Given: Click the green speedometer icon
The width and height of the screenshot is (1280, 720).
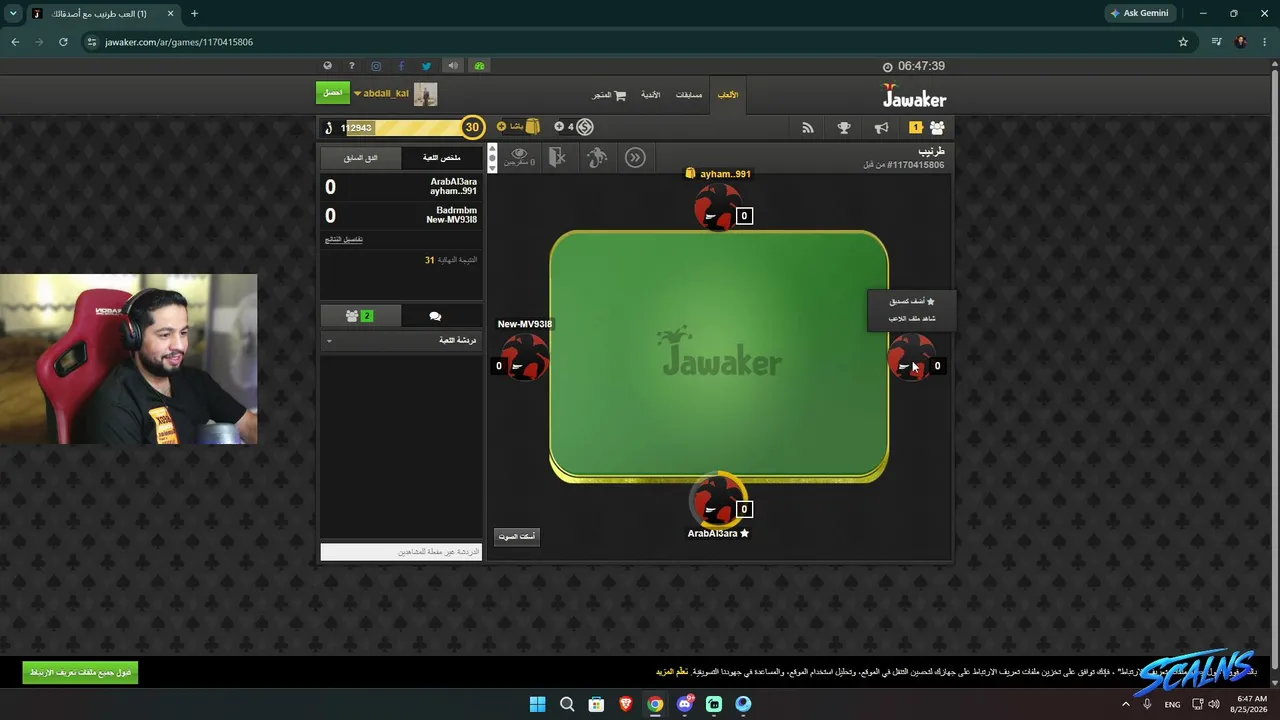Looking at the screenshot, I should point(479,66).
